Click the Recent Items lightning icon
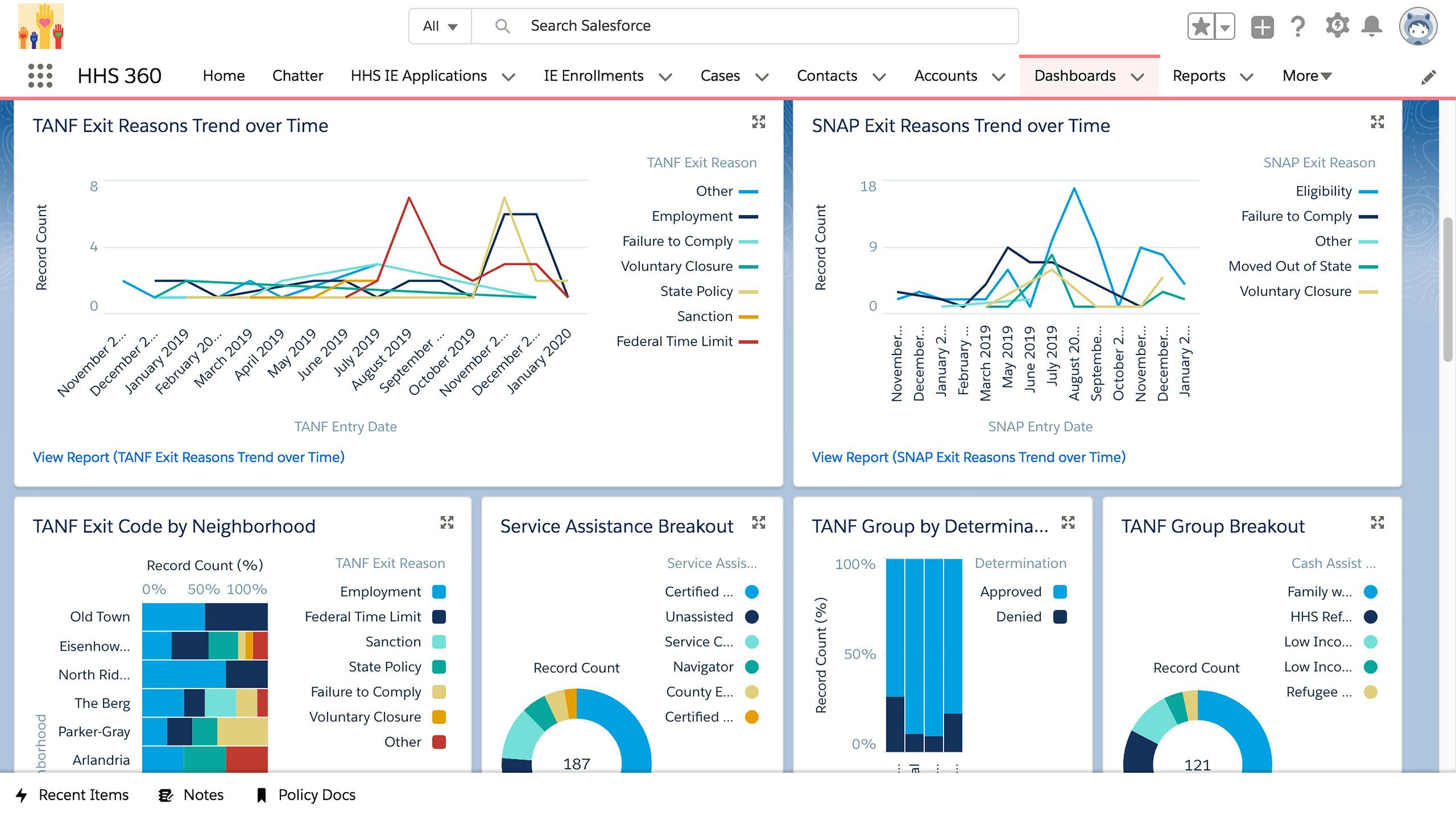Image resolution: width=1456 pixels, height=816 pixels. pos(22,795)
